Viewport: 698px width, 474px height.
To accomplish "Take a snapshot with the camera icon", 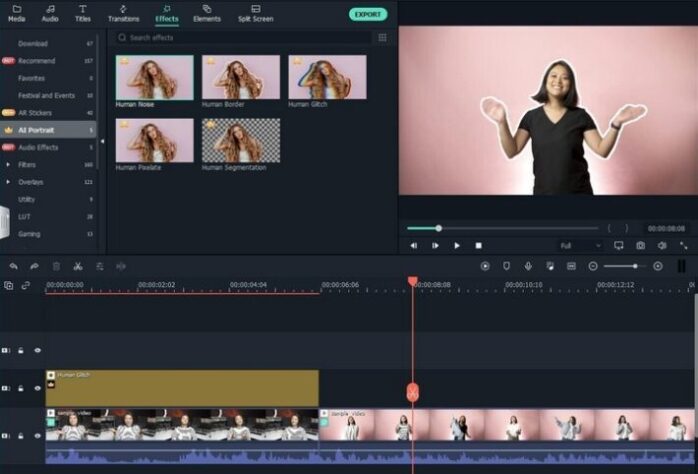I will tap(640, 245).
